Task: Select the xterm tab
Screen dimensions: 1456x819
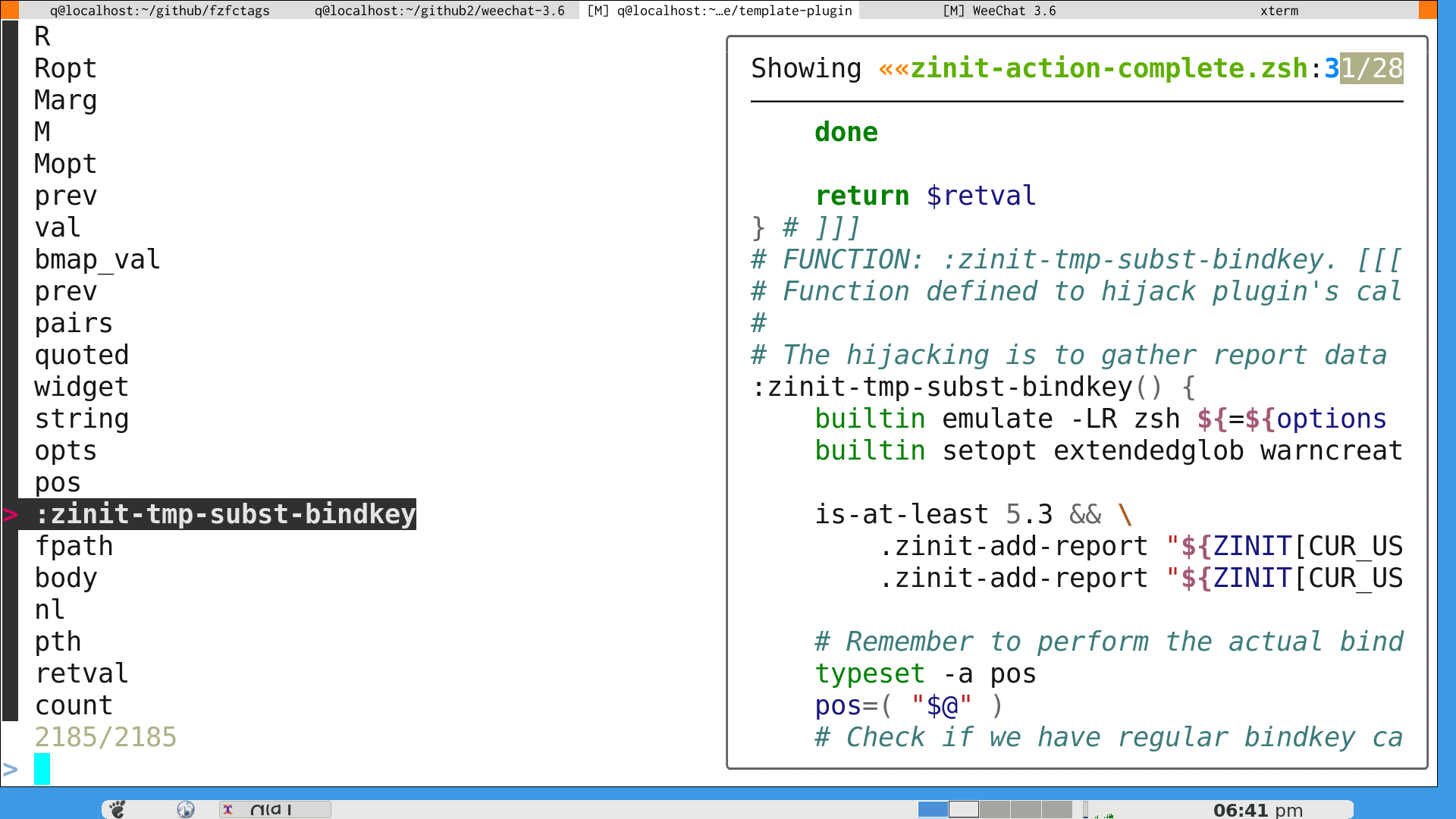Action: coord(1279,11)
